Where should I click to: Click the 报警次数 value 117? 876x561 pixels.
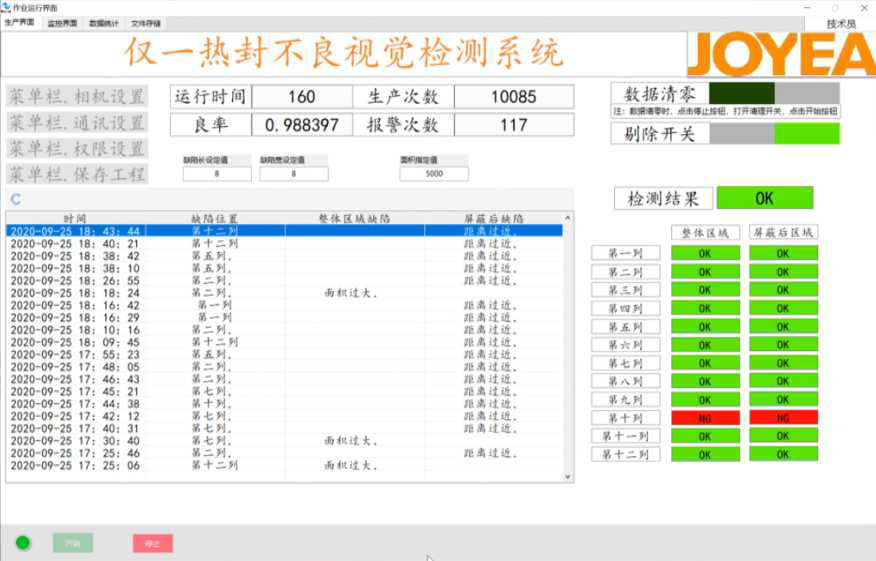[x=514, y=125]
